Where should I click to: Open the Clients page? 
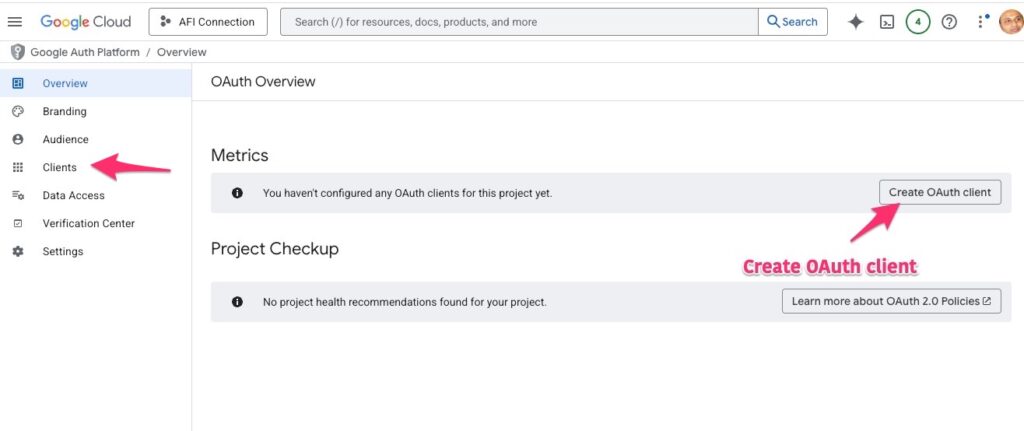pos(59,168)
